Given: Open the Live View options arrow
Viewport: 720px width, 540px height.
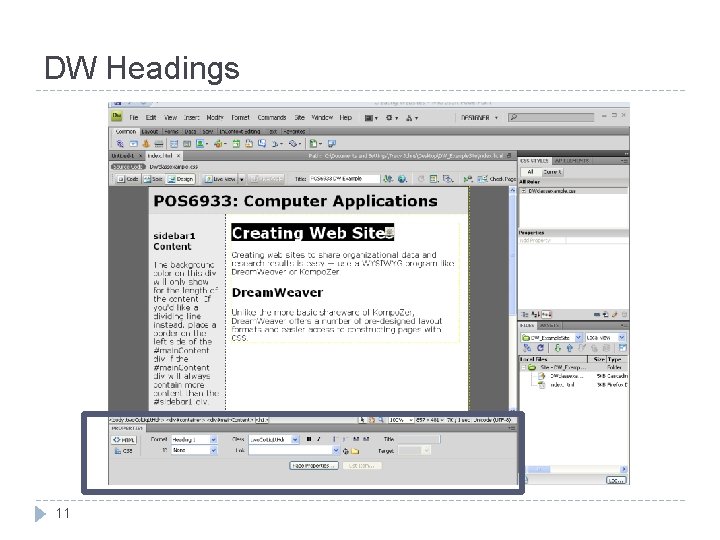Looking at the screenshot, I should [242, 179].
